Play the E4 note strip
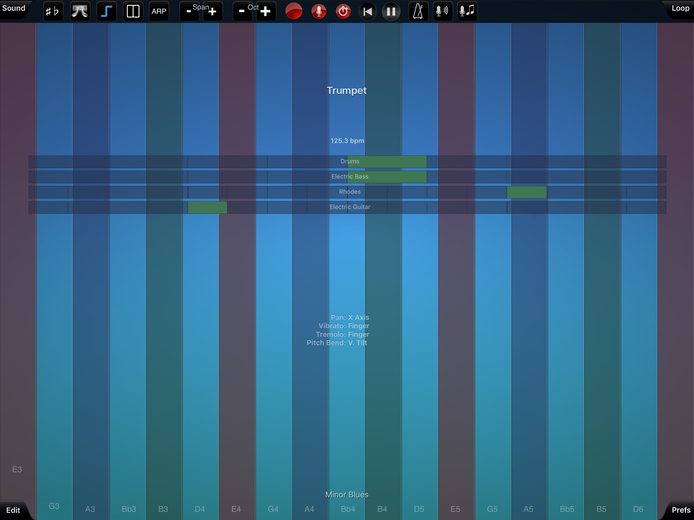 coord(237,271)
